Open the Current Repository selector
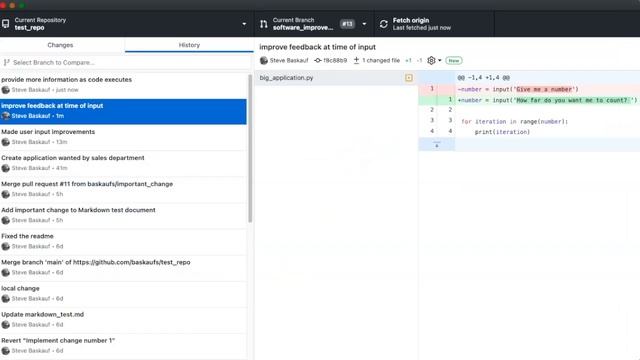 coord(127,24)
